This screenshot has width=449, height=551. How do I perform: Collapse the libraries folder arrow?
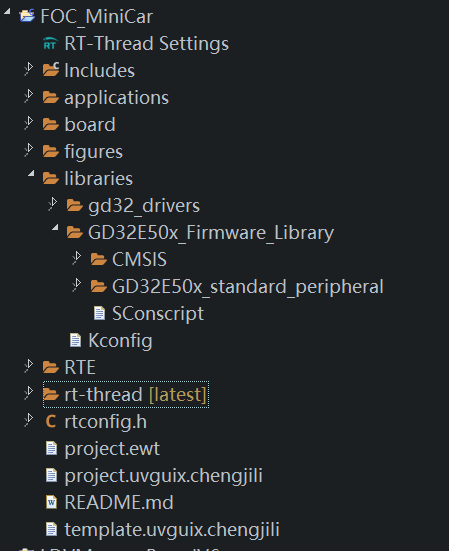pos(31,173)
